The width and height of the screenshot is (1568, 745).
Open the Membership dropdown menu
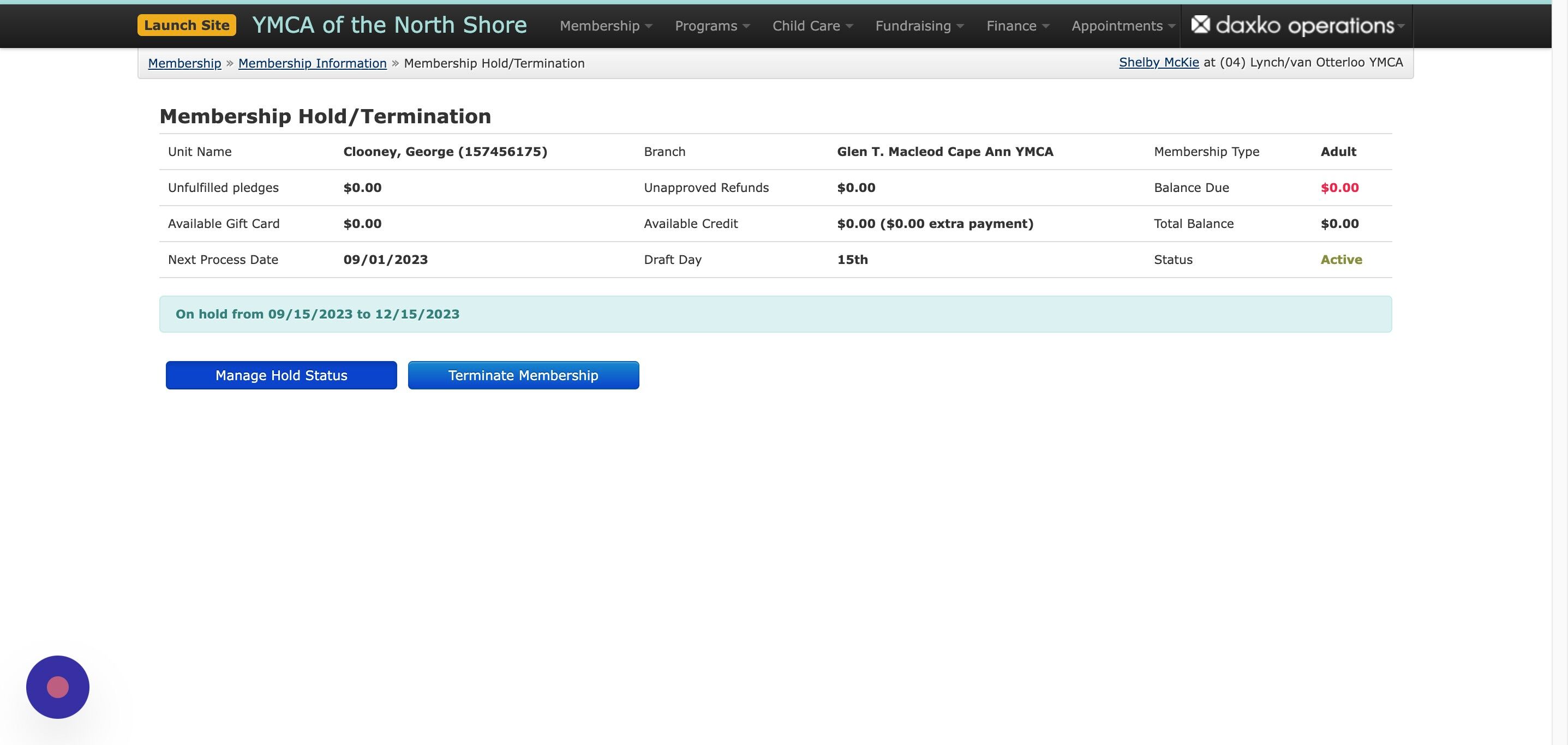(x=606, y=26)
